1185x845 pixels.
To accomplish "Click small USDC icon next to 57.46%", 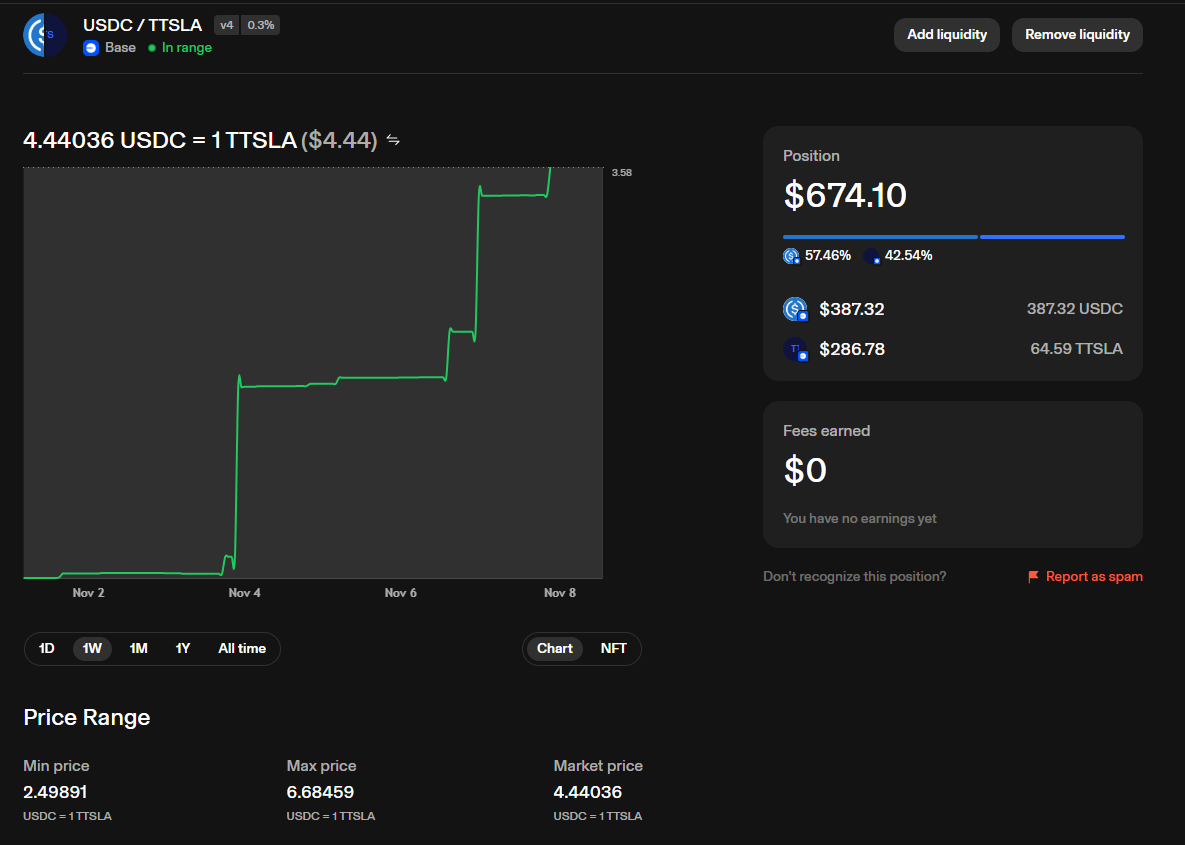I will [x=791, y=256].
